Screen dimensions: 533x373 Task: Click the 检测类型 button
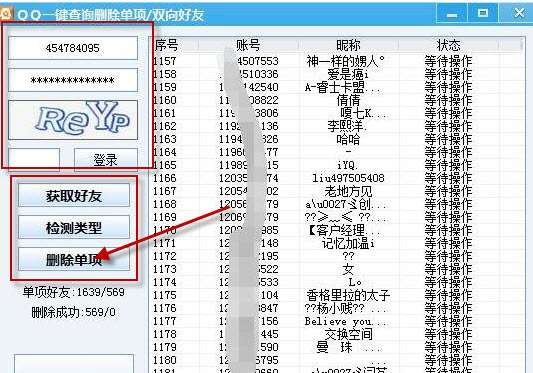tap(74, 227)
